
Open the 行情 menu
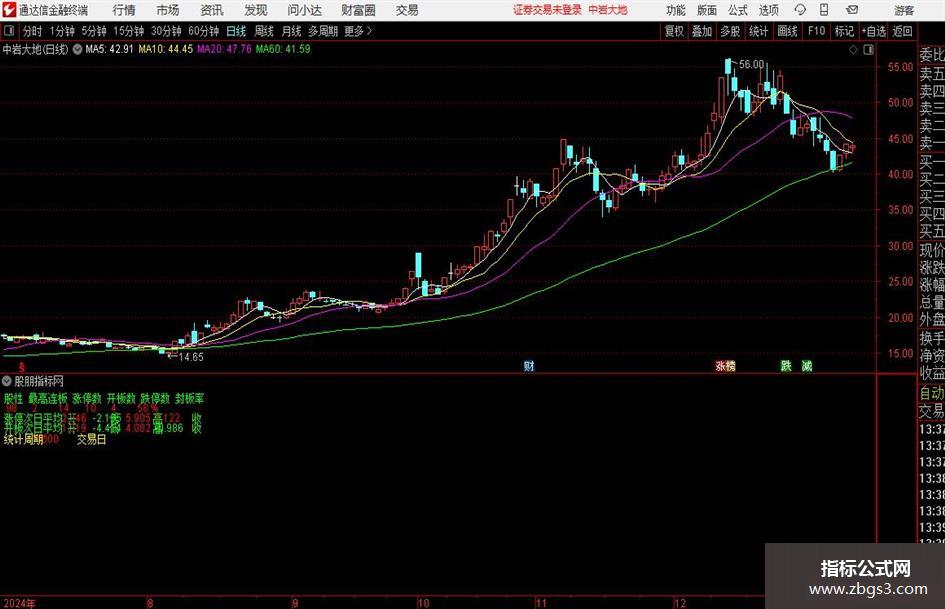(x=124, y=10)
